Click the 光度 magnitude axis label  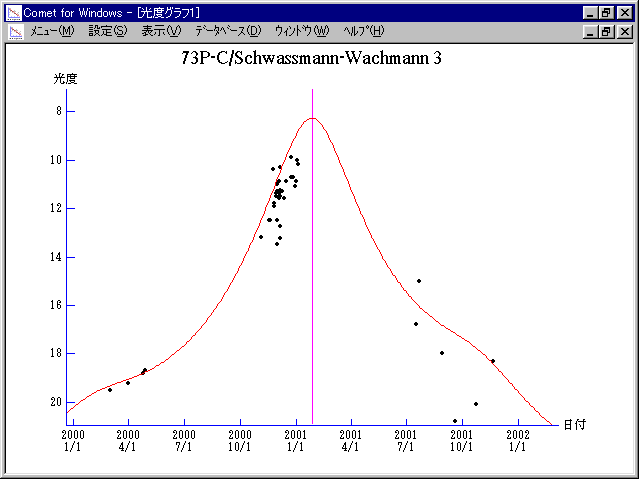(x=65, y=78)
